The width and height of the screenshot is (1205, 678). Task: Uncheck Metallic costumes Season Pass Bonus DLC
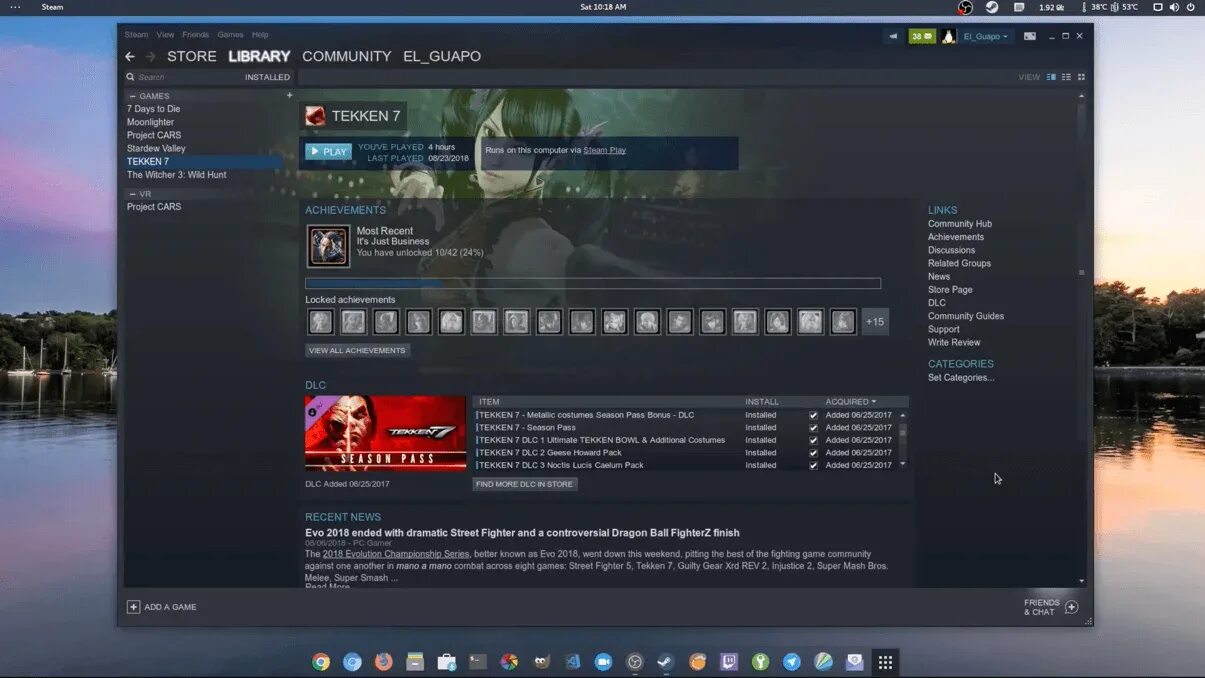813,415
